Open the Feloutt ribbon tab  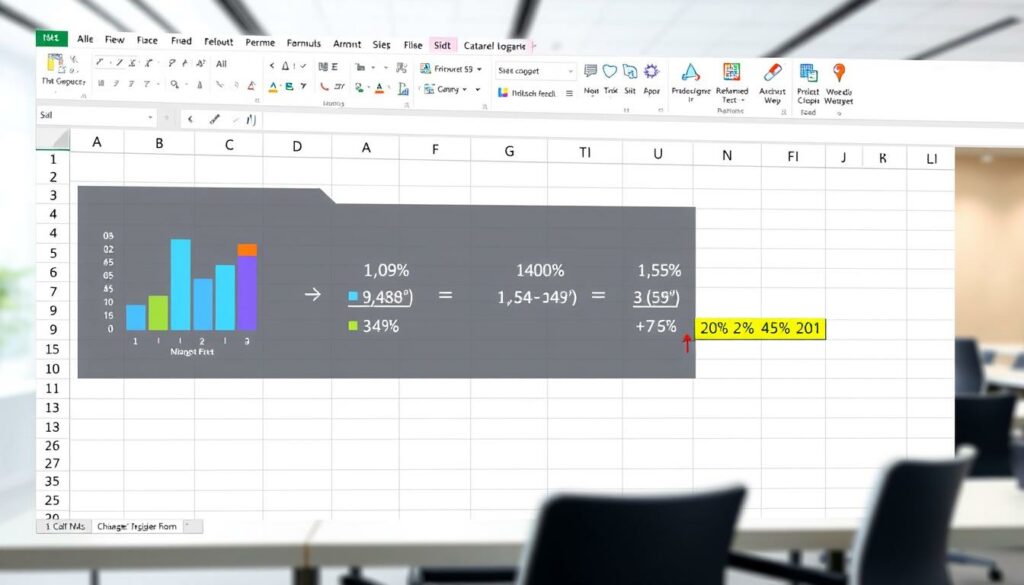tap(218, 42)
